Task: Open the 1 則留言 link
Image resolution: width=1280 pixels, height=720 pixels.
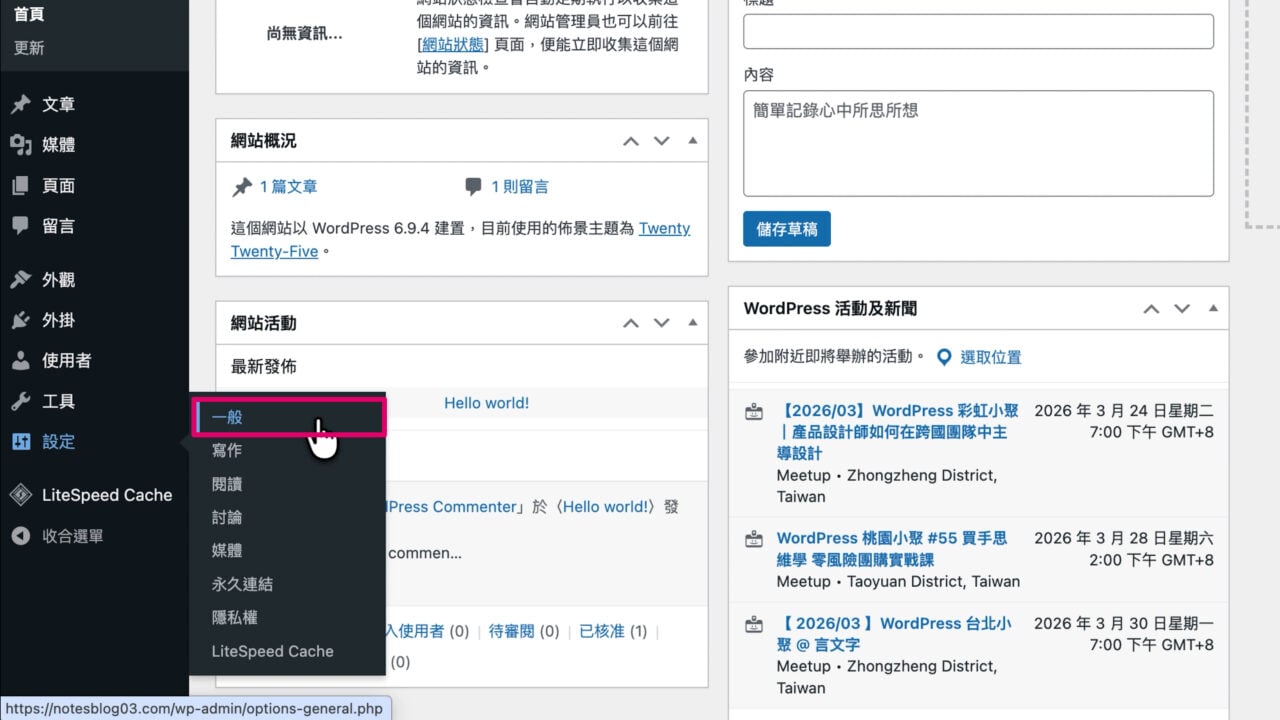Action: pyautogui.click(x=519, y=187)
